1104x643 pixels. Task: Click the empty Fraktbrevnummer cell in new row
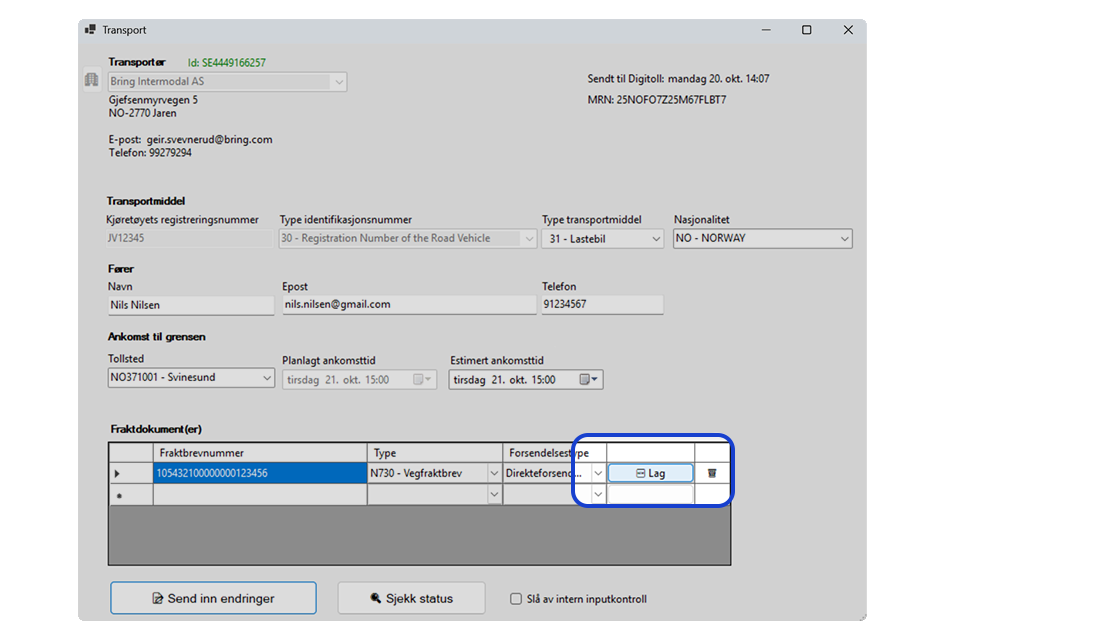260,495
